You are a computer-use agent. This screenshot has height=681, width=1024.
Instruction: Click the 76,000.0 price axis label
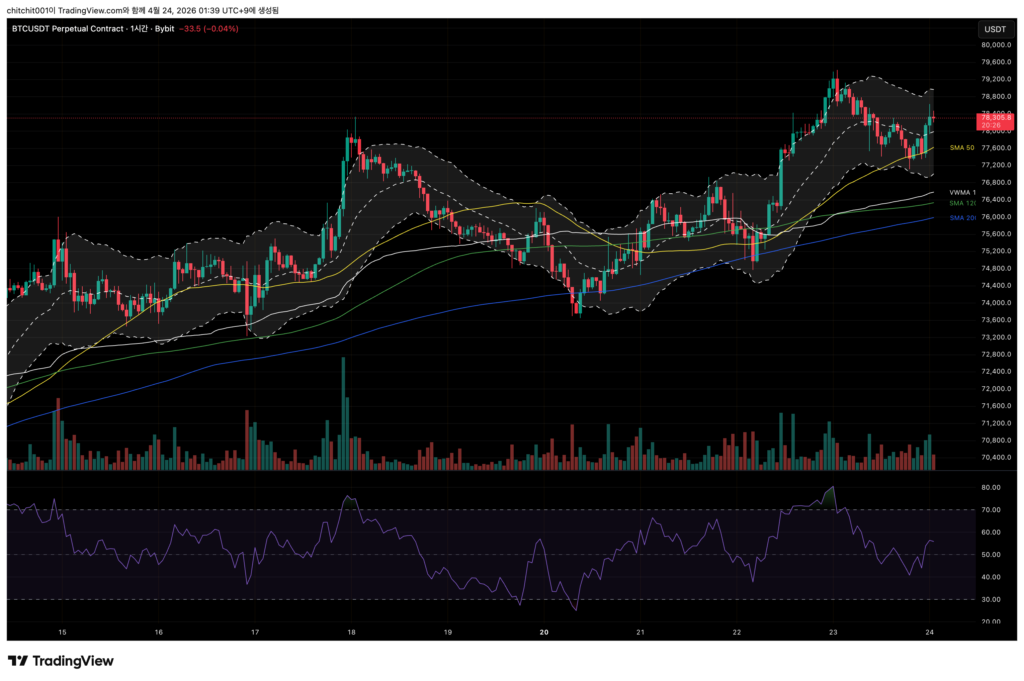click(x=996, y=217)
